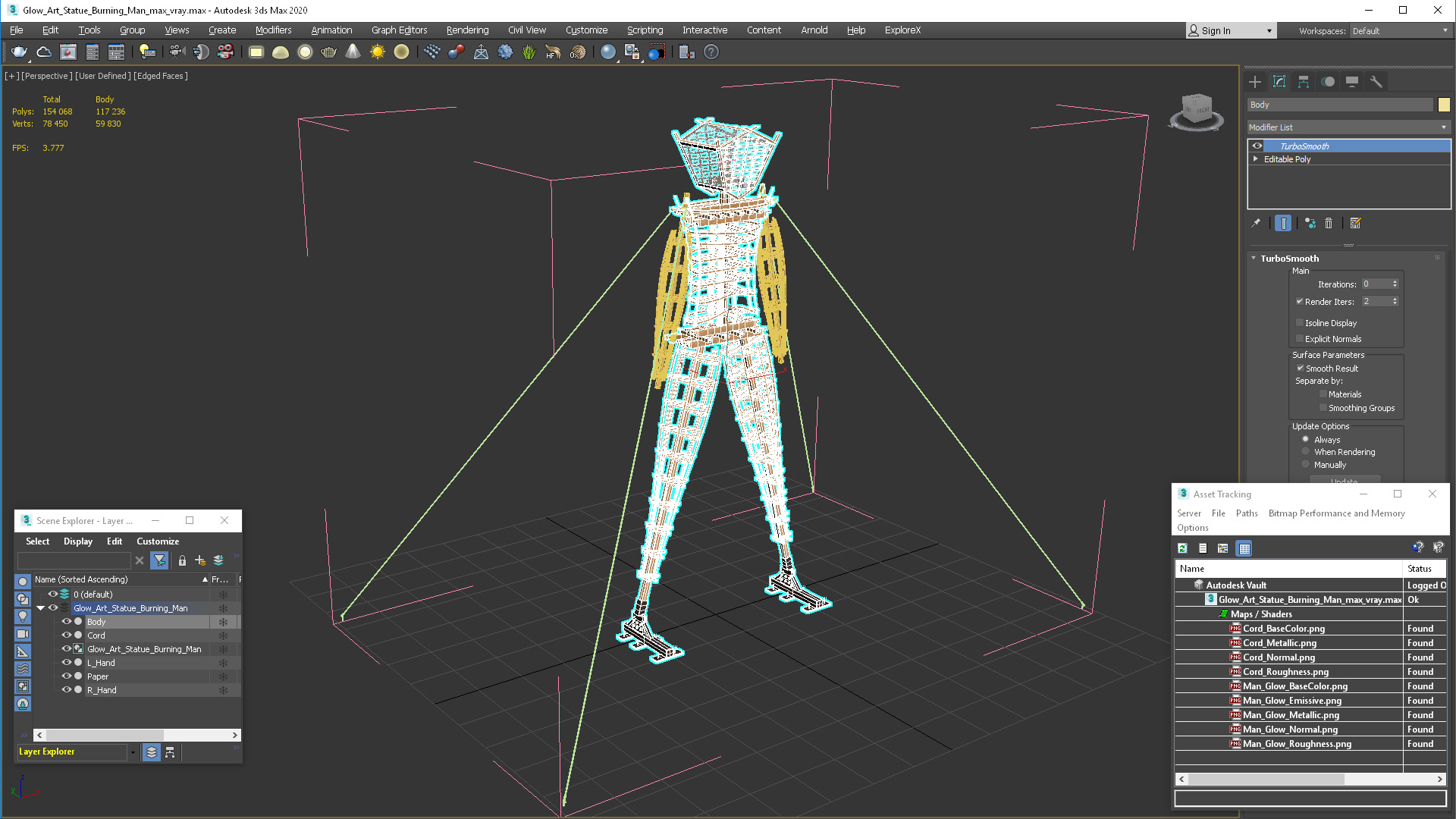
Task: Click the red camera icon in toolbar
Action: pos(225,52)
